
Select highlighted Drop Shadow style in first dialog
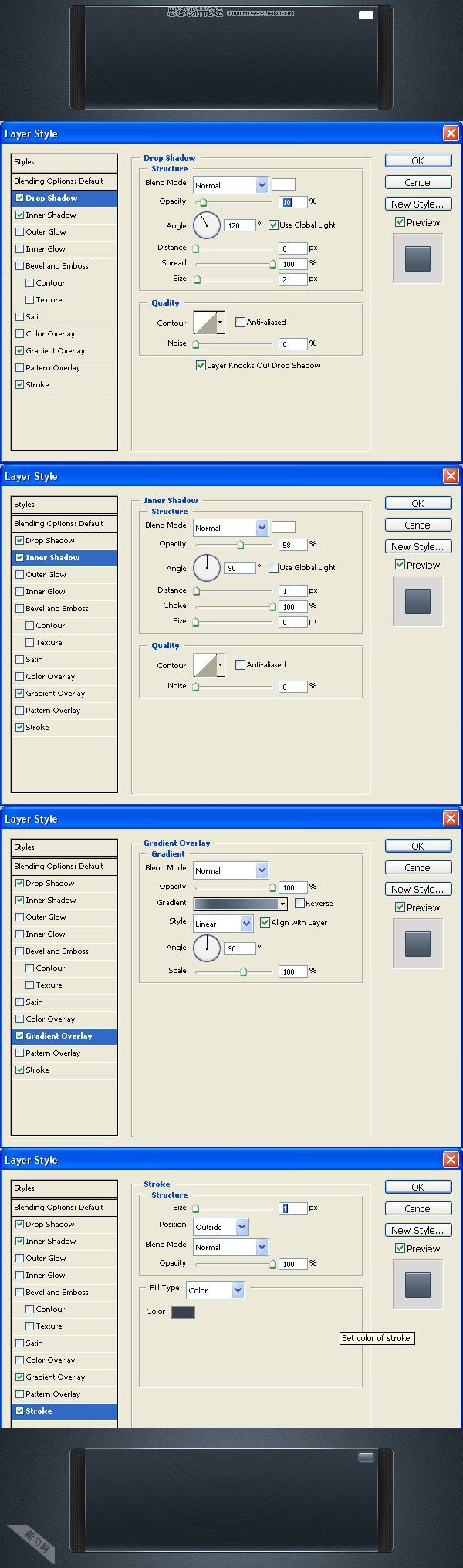(x=65, y=198)
